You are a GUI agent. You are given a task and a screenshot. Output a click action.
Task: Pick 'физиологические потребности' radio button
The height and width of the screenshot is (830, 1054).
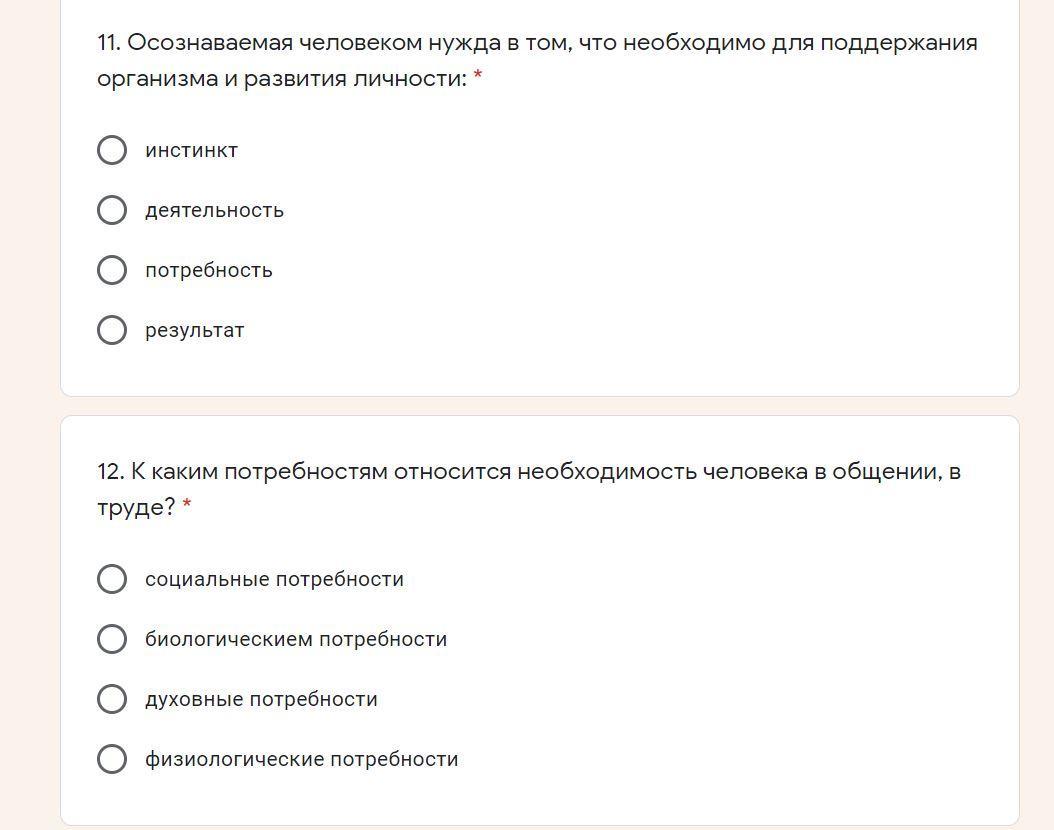coord(112,759)
